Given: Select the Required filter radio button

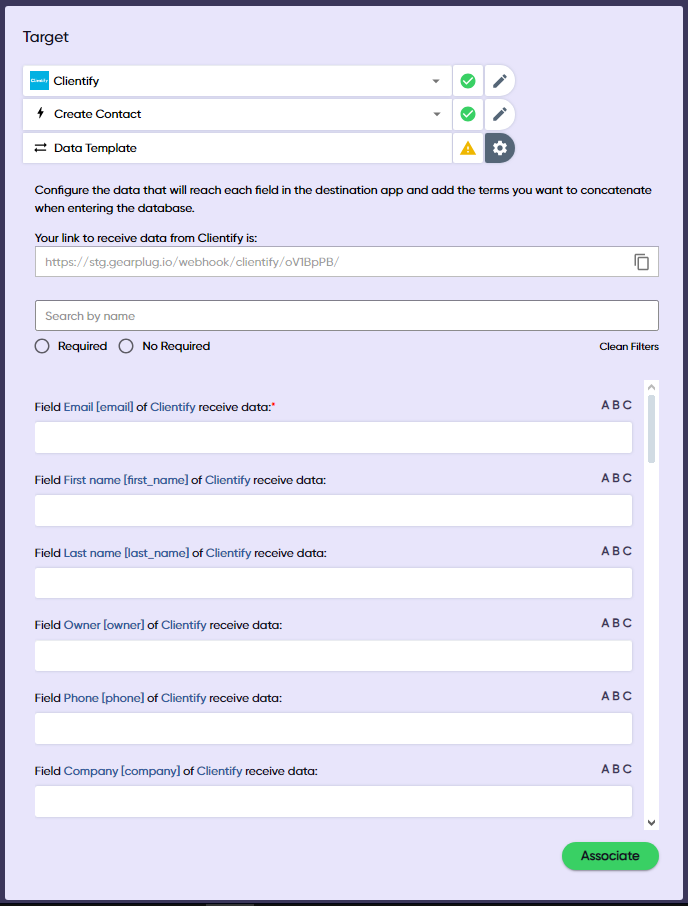Looking at the screenshot, I should click(x=42, y=346).
